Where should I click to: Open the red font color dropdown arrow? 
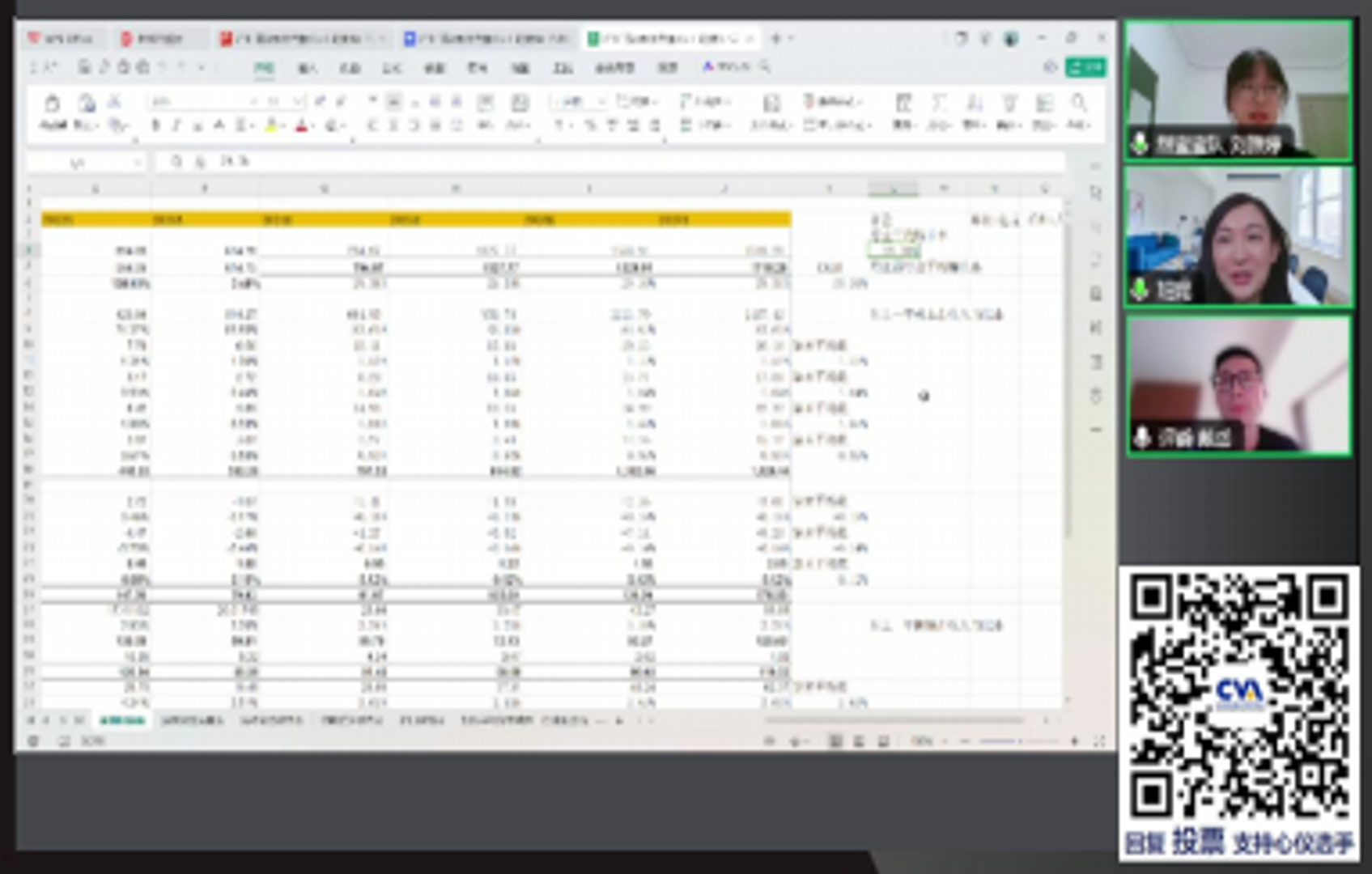coord(313,126)
